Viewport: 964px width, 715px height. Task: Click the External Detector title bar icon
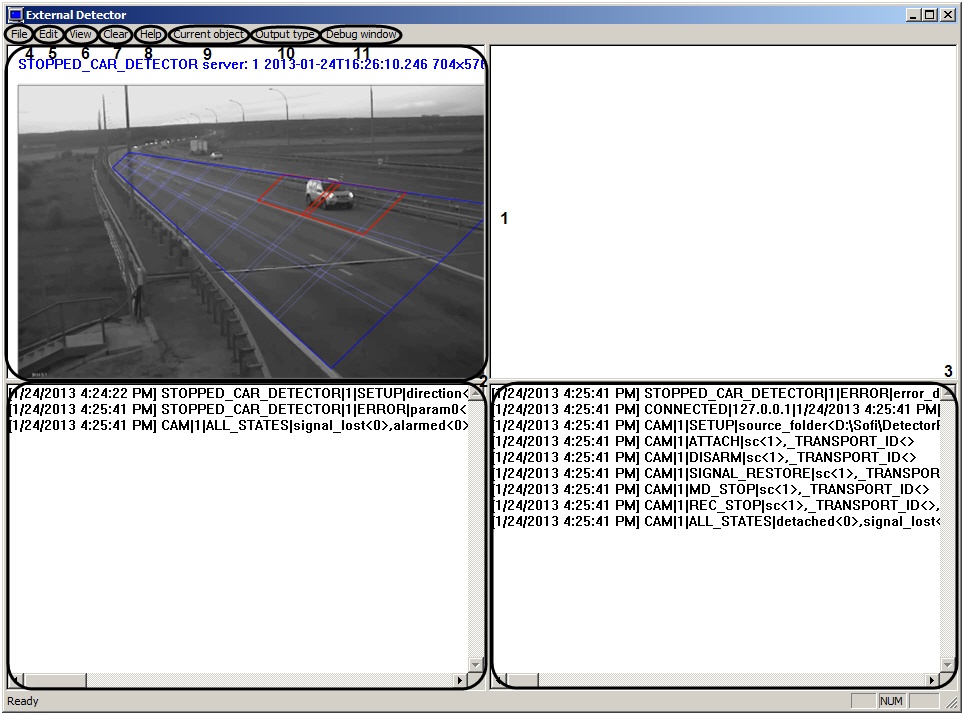tap(15, 15)
